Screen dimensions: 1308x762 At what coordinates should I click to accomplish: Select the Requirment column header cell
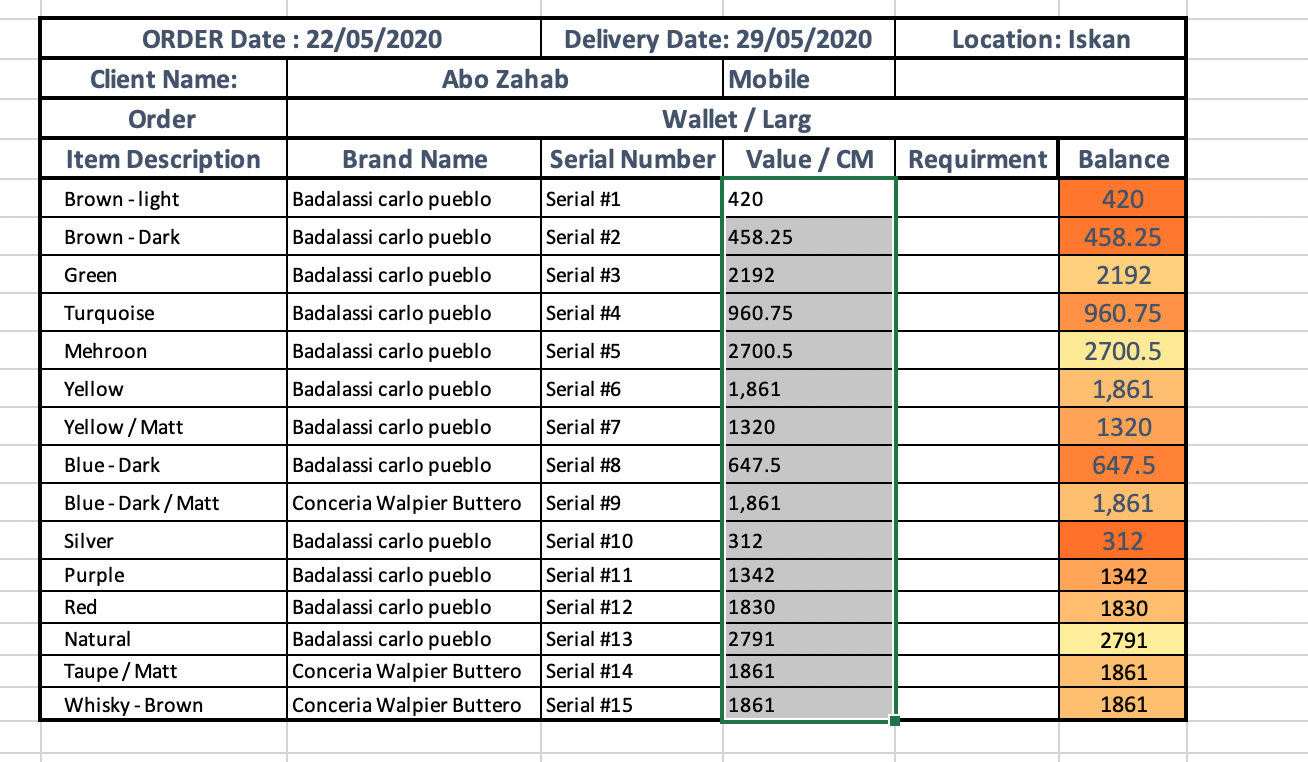click(x=977, y=159)
